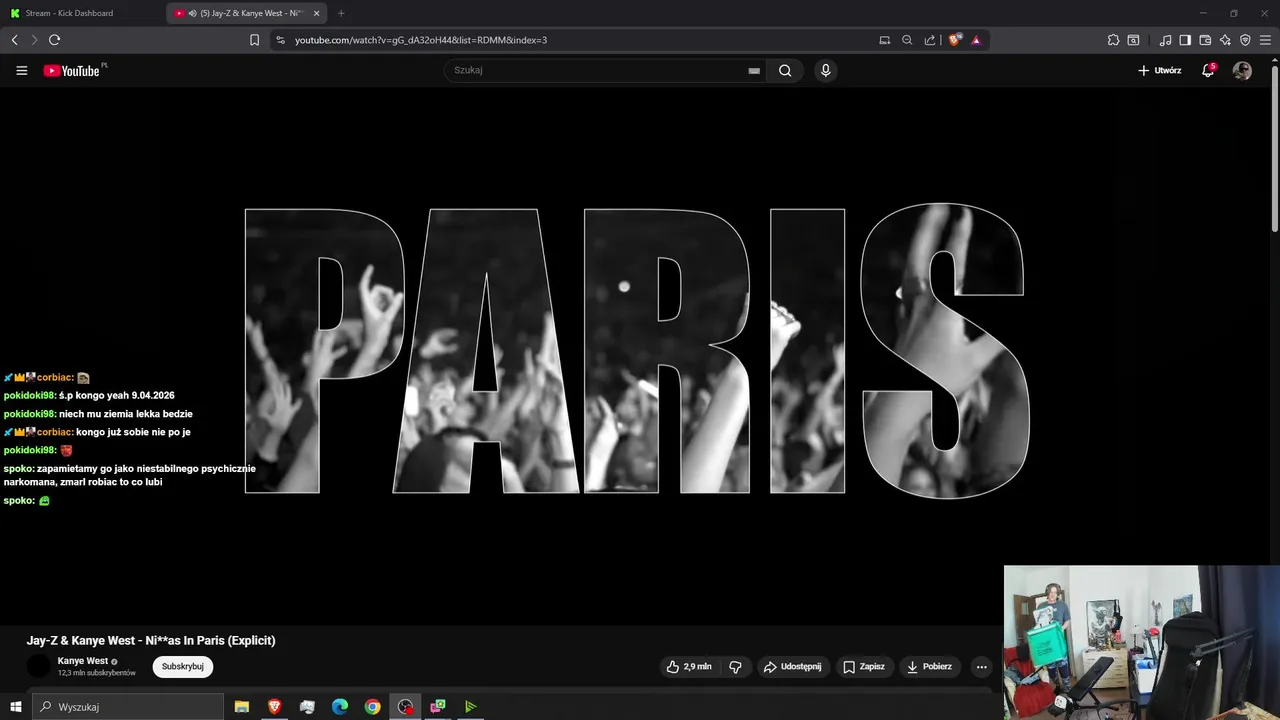The image size is (1280, 720).
Task: Open OBS Studio from the taskbar
Action: tap(405, 707)
